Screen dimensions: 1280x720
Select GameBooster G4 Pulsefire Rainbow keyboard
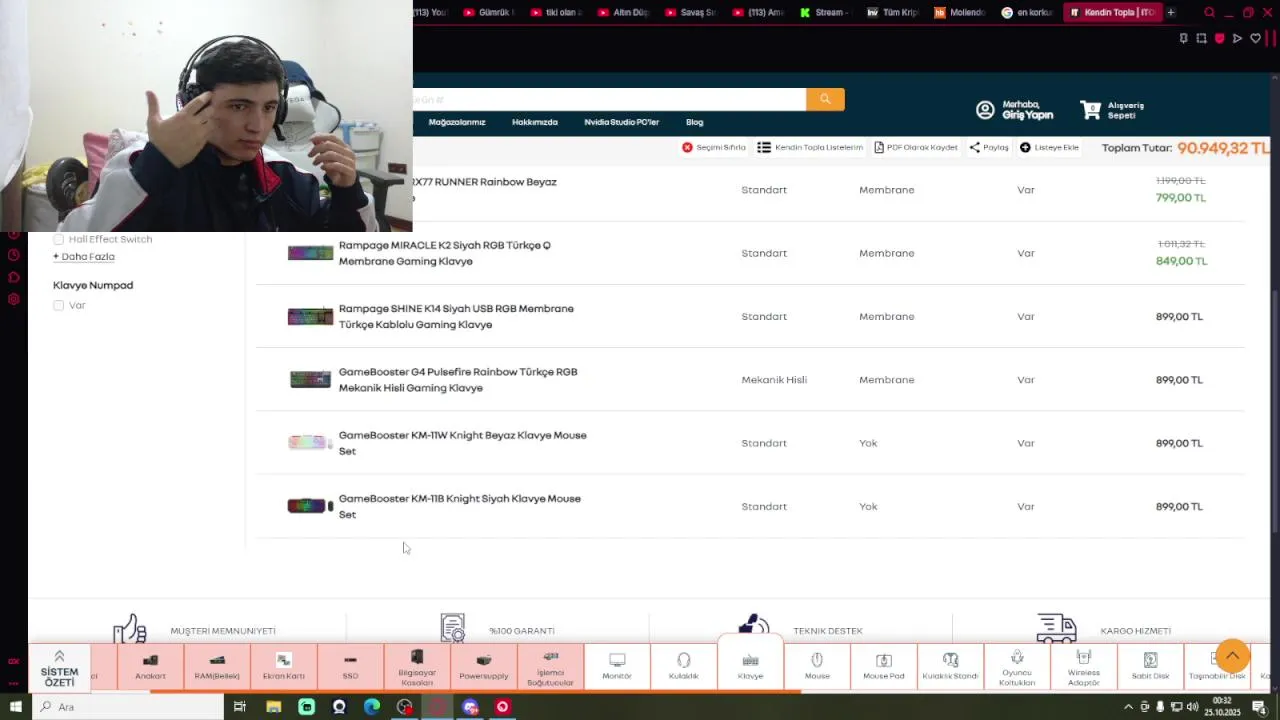[458, 380]
